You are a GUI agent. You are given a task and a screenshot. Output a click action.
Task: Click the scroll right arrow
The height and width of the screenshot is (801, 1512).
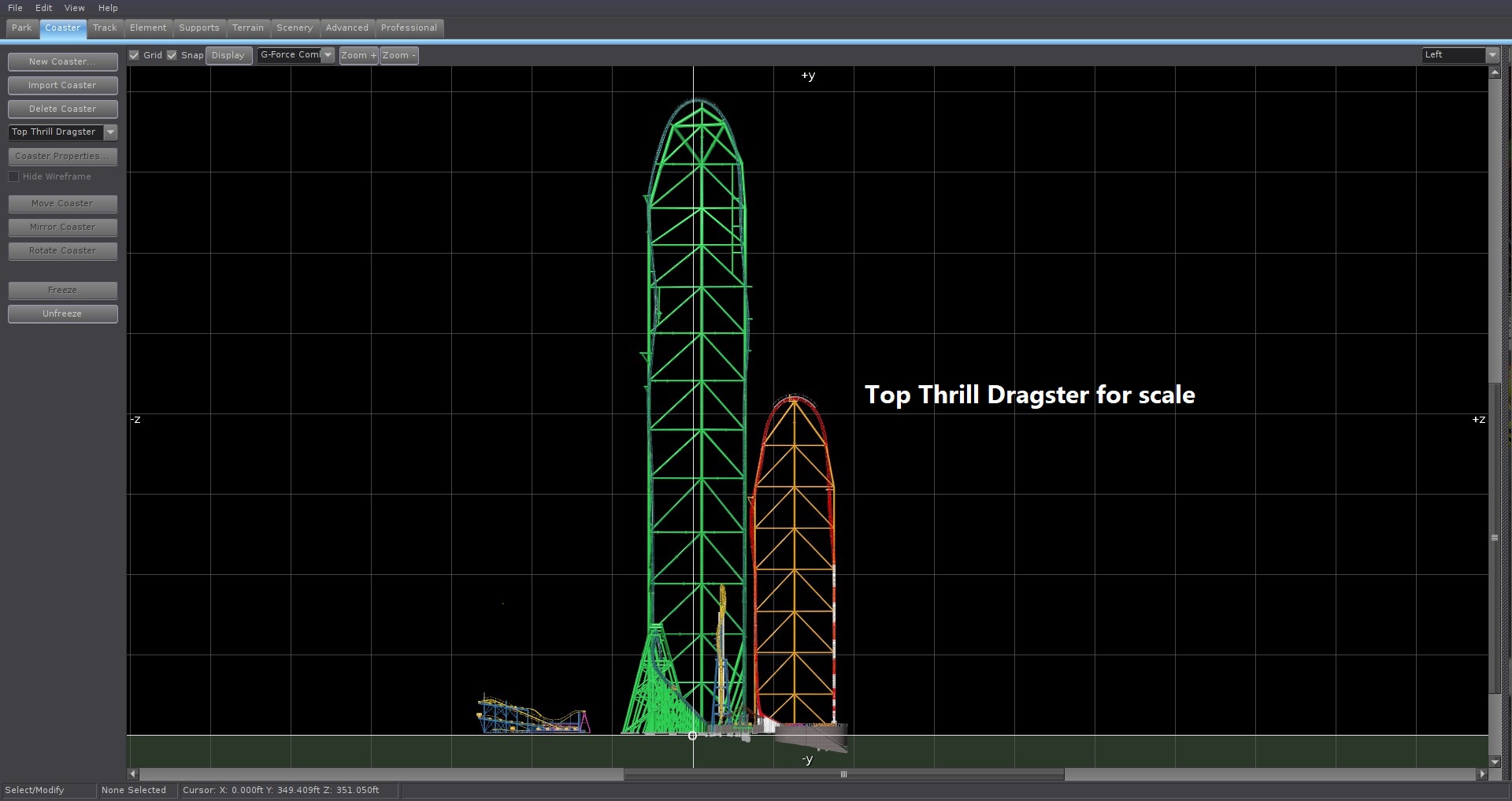click(x=1482, y=774)
